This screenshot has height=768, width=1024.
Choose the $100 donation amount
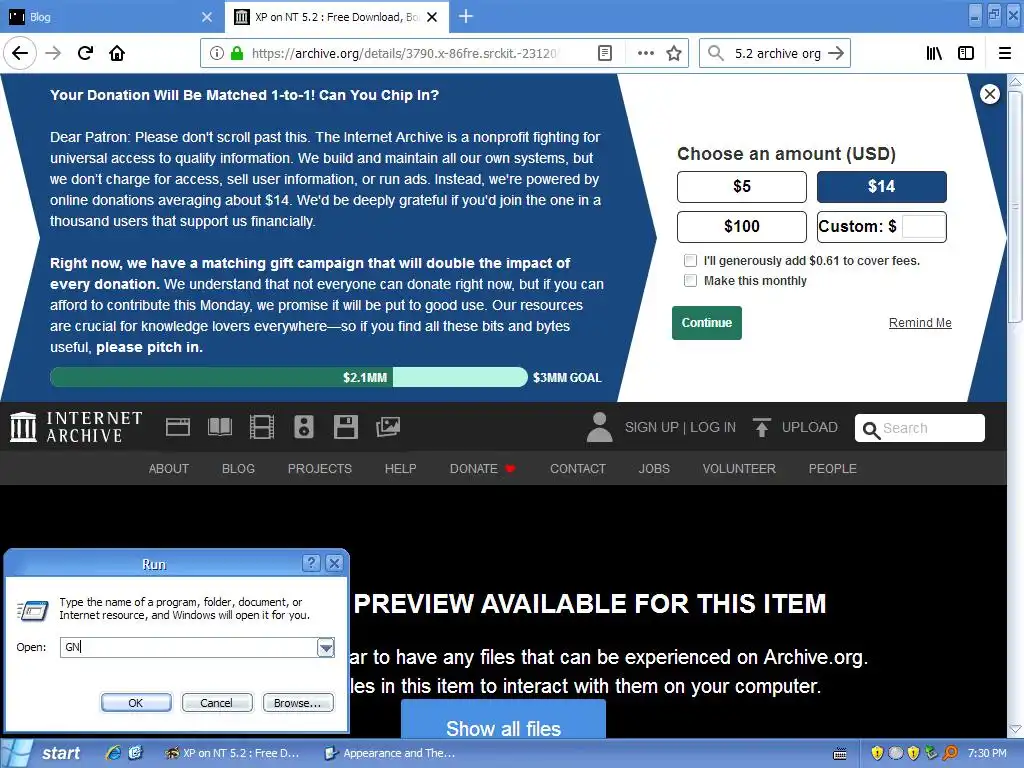point(742,227)
